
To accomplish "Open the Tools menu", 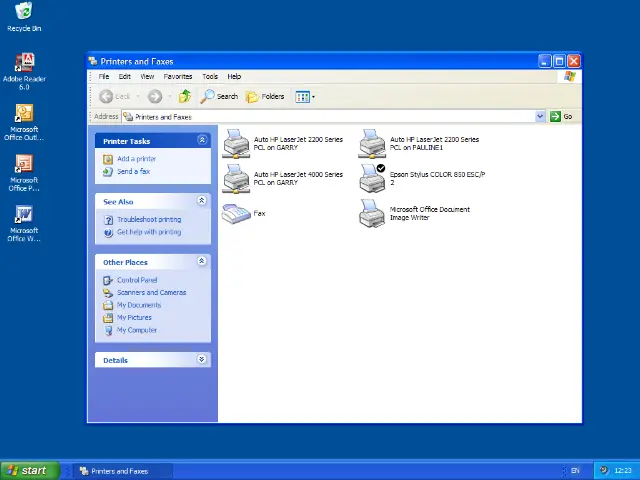I will tap(210, 76).
